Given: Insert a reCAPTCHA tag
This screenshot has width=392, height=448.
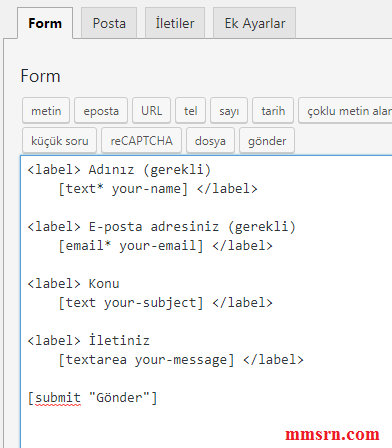Looking at the screenshot, I should [141, 141].
